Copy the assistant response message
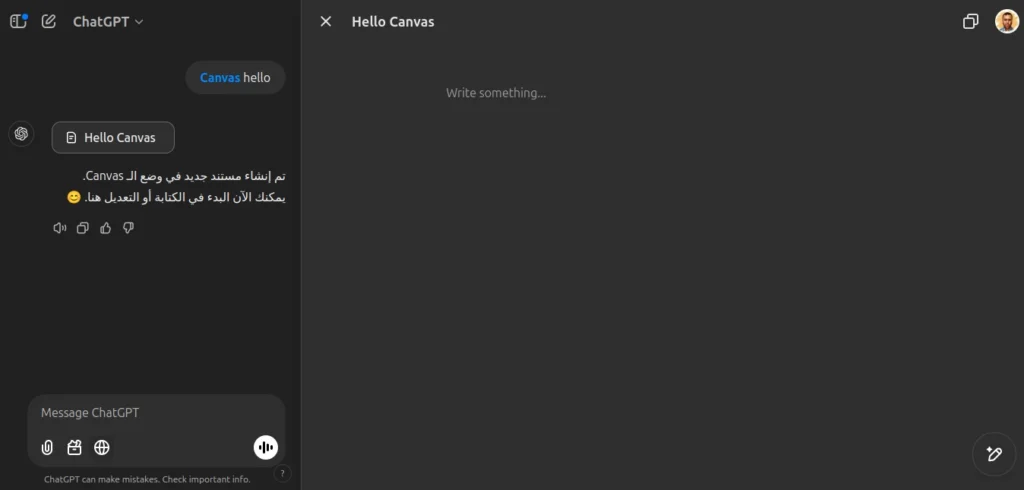 (x=82, y=228)
